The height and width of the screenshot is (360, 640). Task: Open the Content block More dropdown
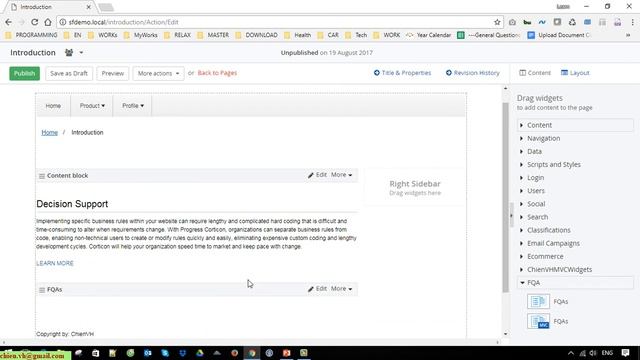pyautogui.click(x=342, y=175)
